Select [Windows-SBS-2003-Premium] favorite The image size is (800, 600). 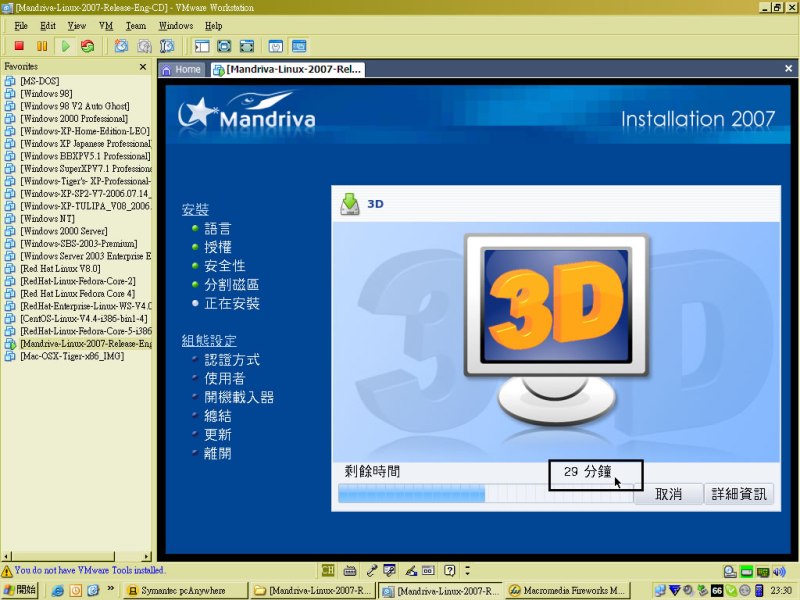tap(79, 243)
